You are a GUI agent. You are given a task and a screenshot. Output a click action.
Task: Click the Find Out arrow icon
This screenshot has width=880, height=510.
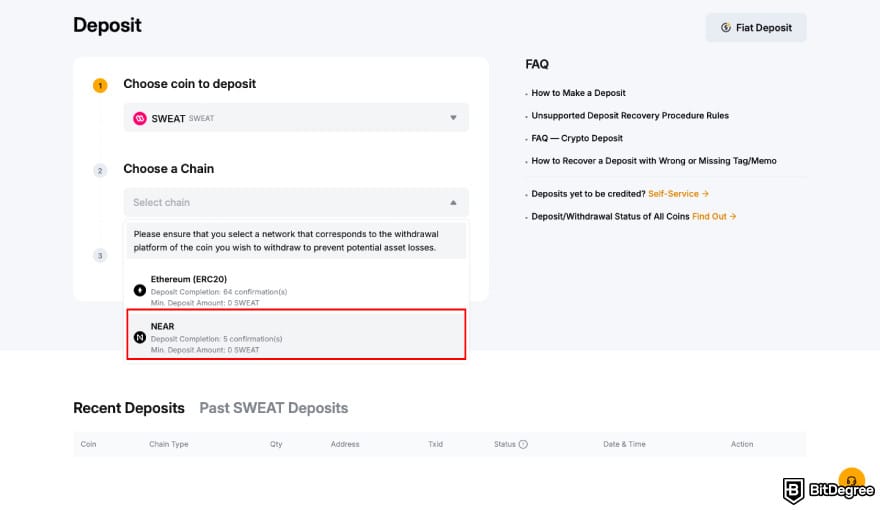tap(732, 216)
